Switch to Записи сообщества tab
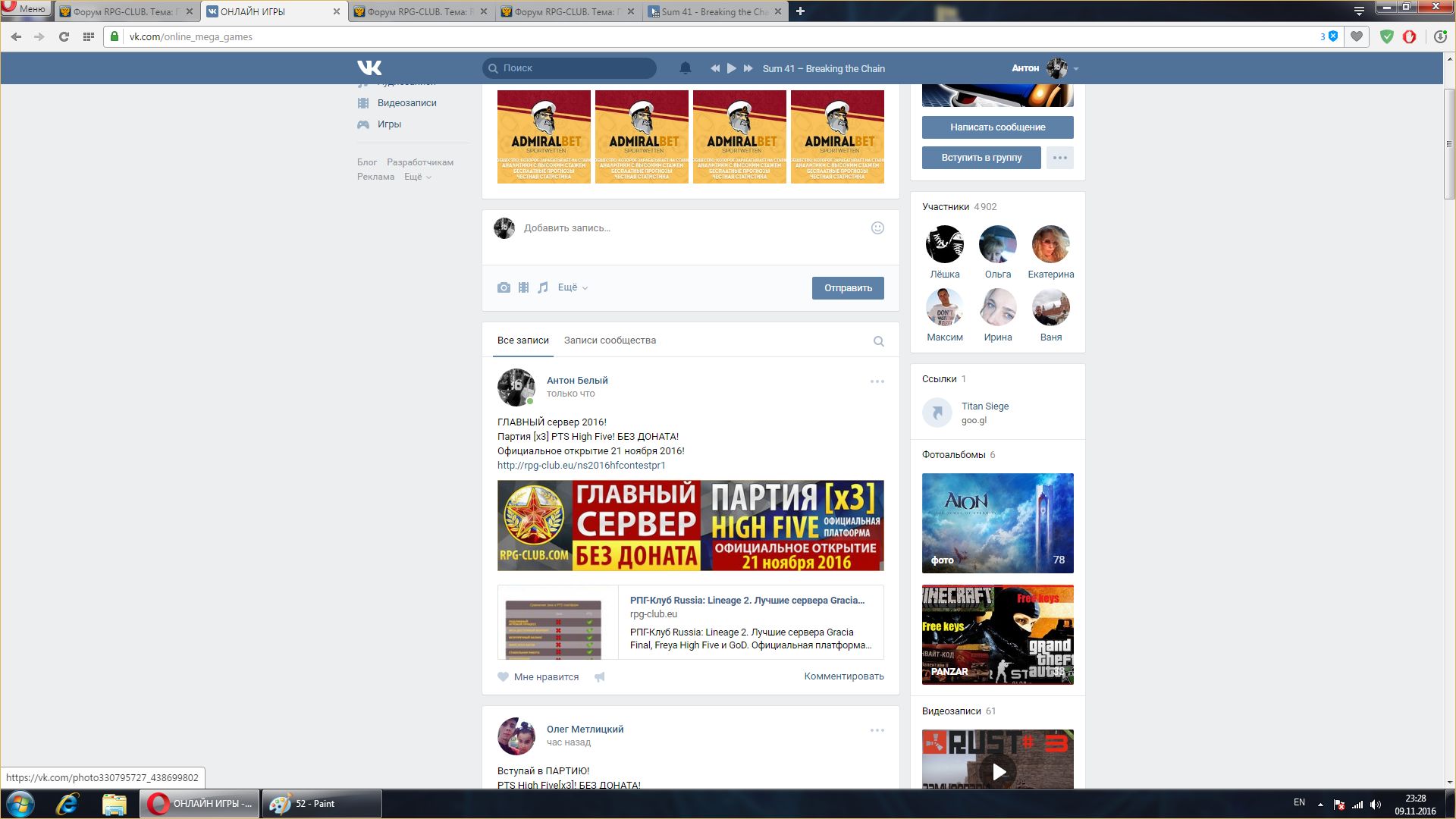1456x819 pixels. tap(610, 340)
